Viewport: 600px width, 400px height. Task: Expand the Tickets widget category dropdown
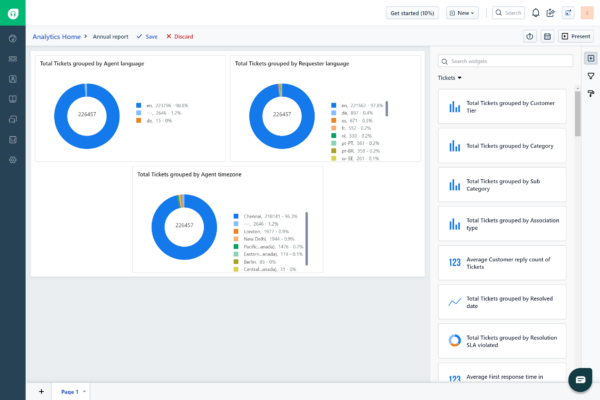pos(450,78)
